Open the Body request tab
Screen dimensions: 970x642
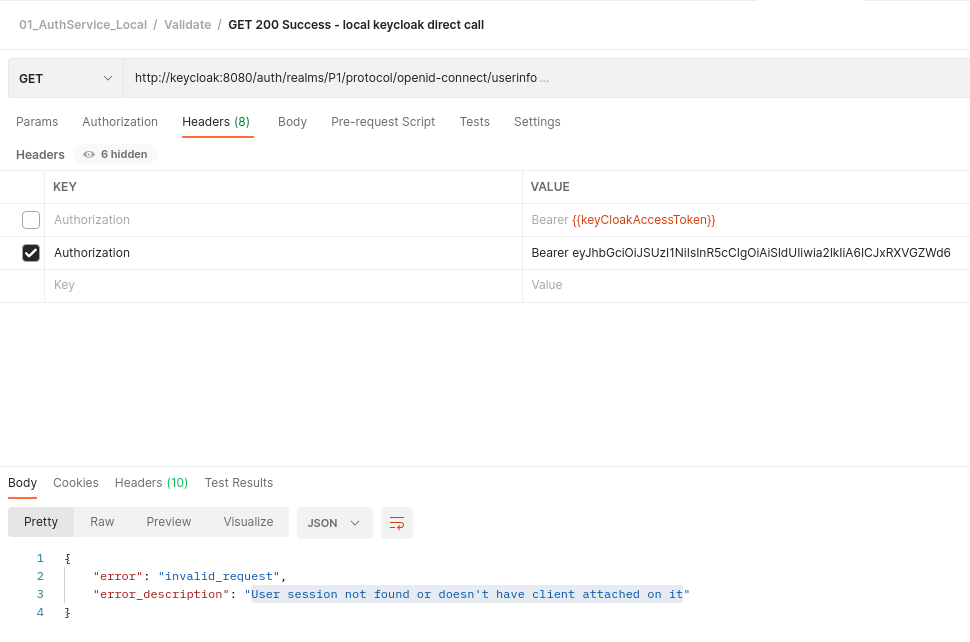(292, 121)
